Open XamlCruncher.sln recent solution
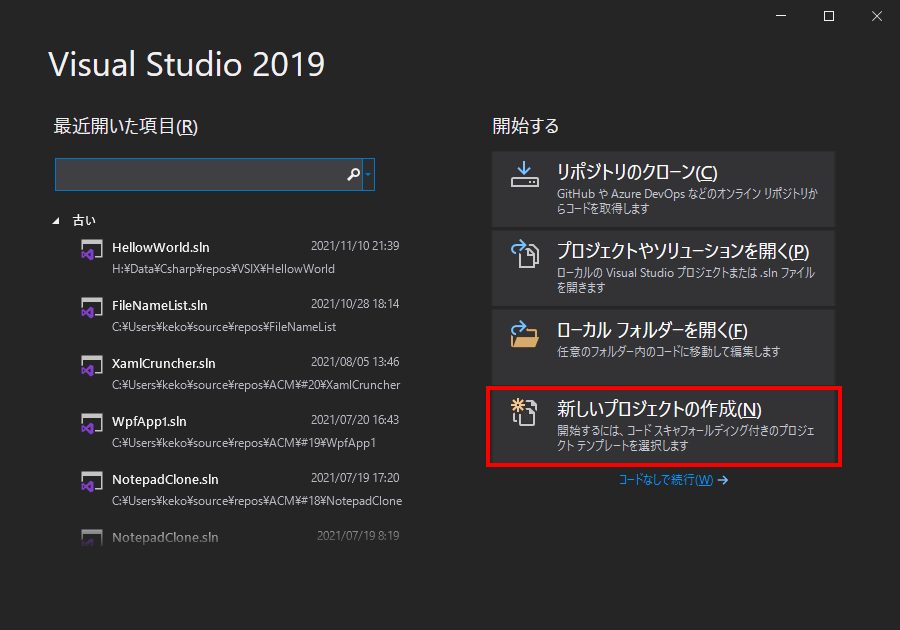The image size is (900, 630). tap(240, 374)
